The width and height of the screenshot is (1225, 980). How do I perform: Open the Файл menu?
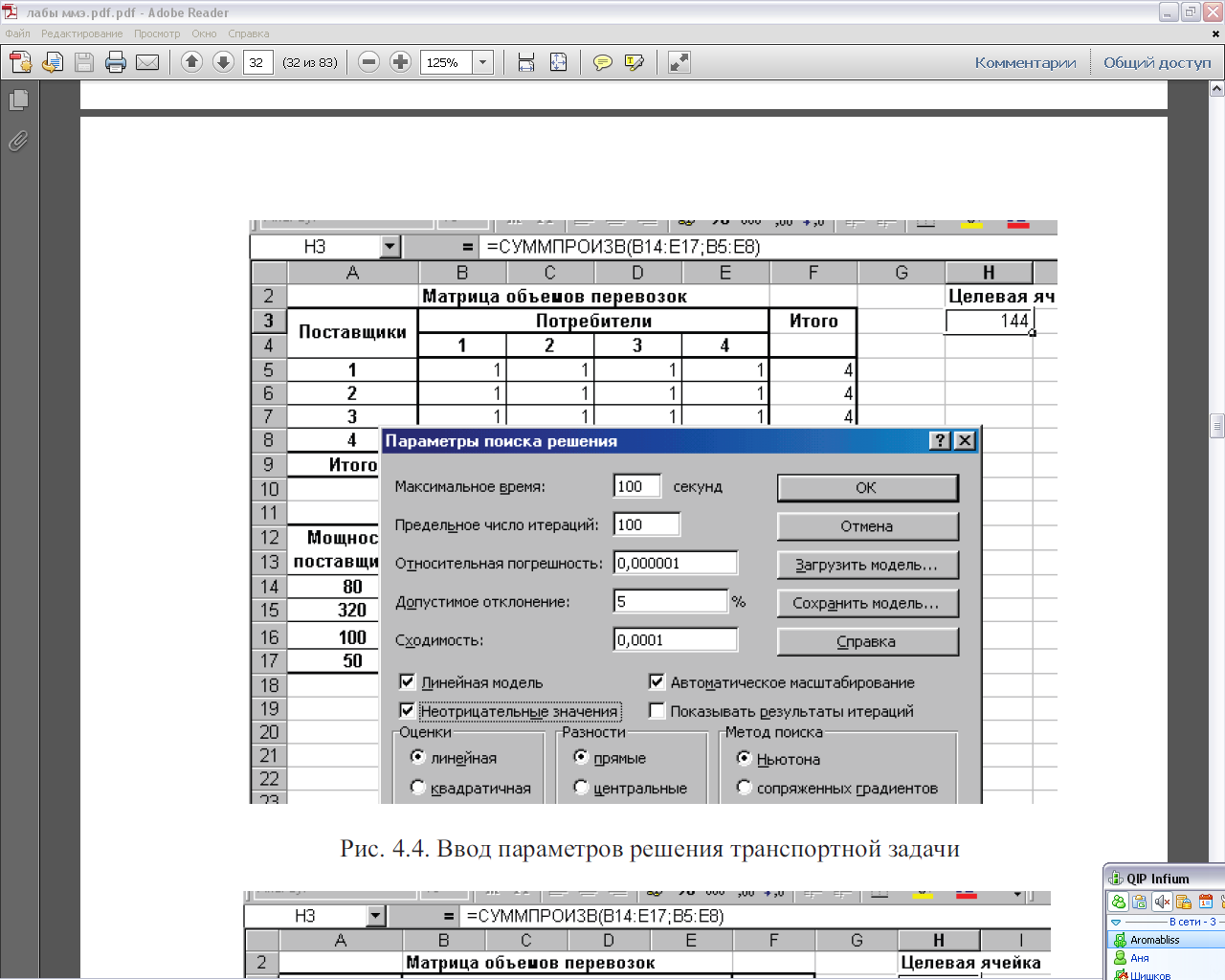point(17,33)
